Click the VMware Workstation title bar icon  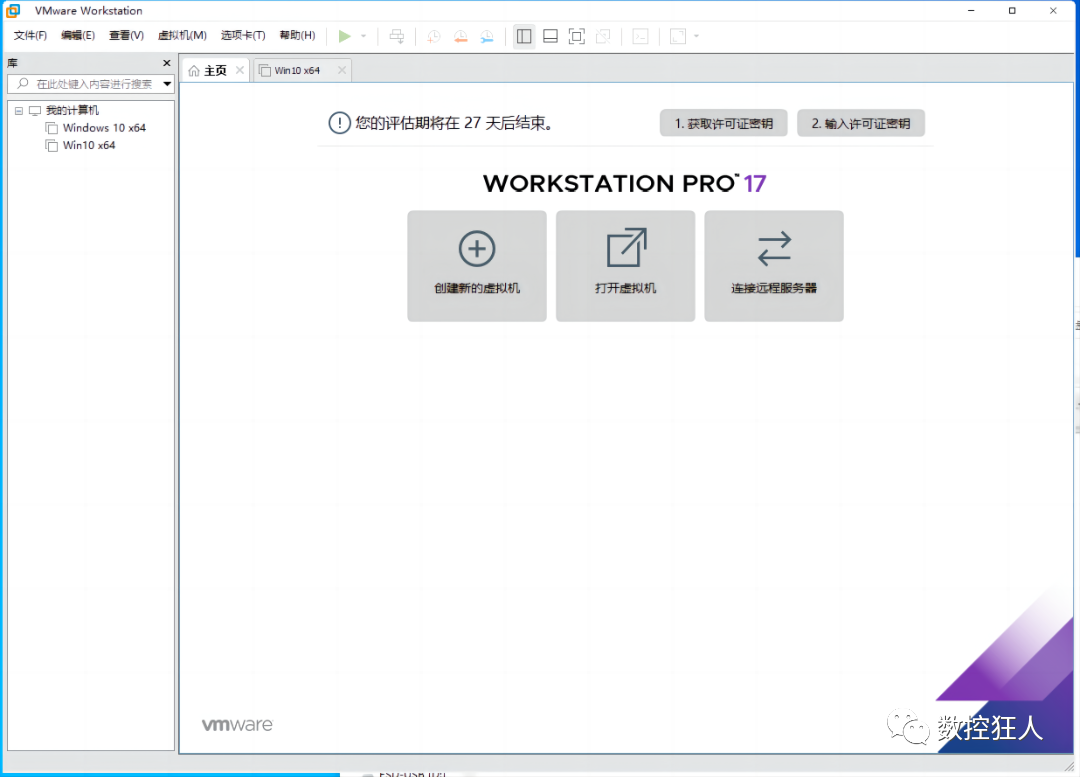point(12,10)
